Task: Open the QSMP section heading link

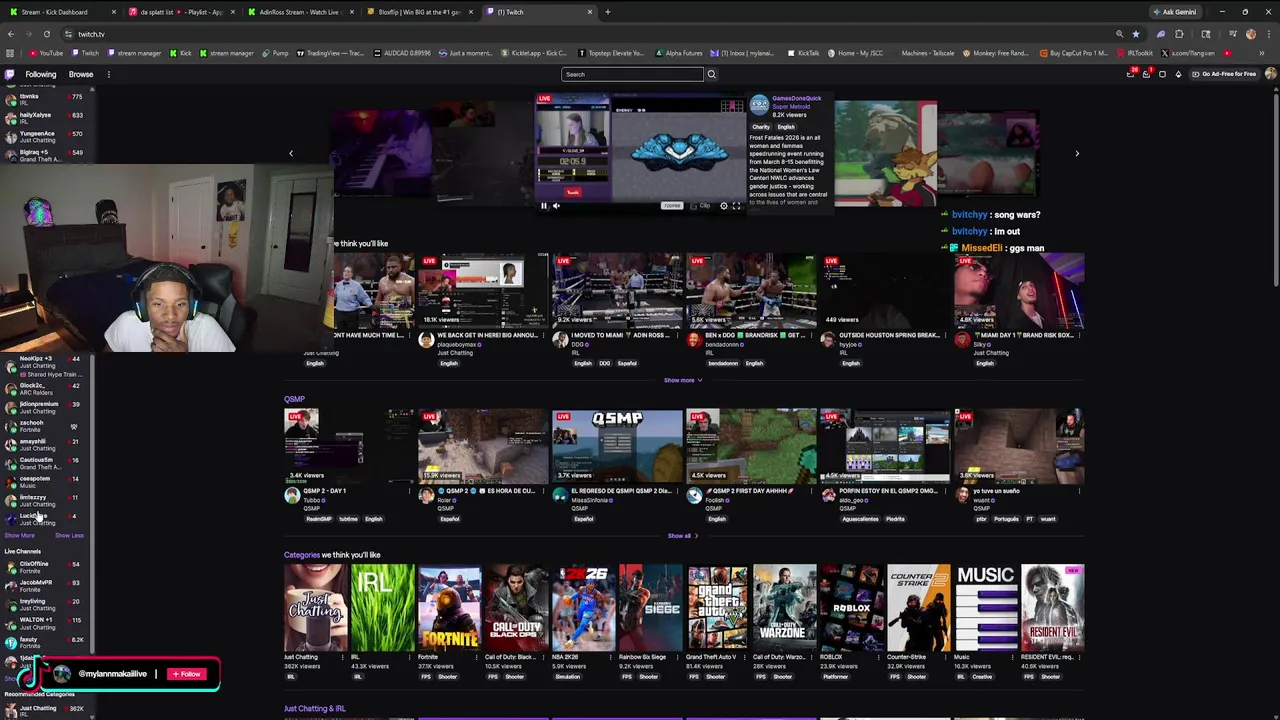Action: click(294, 399)
